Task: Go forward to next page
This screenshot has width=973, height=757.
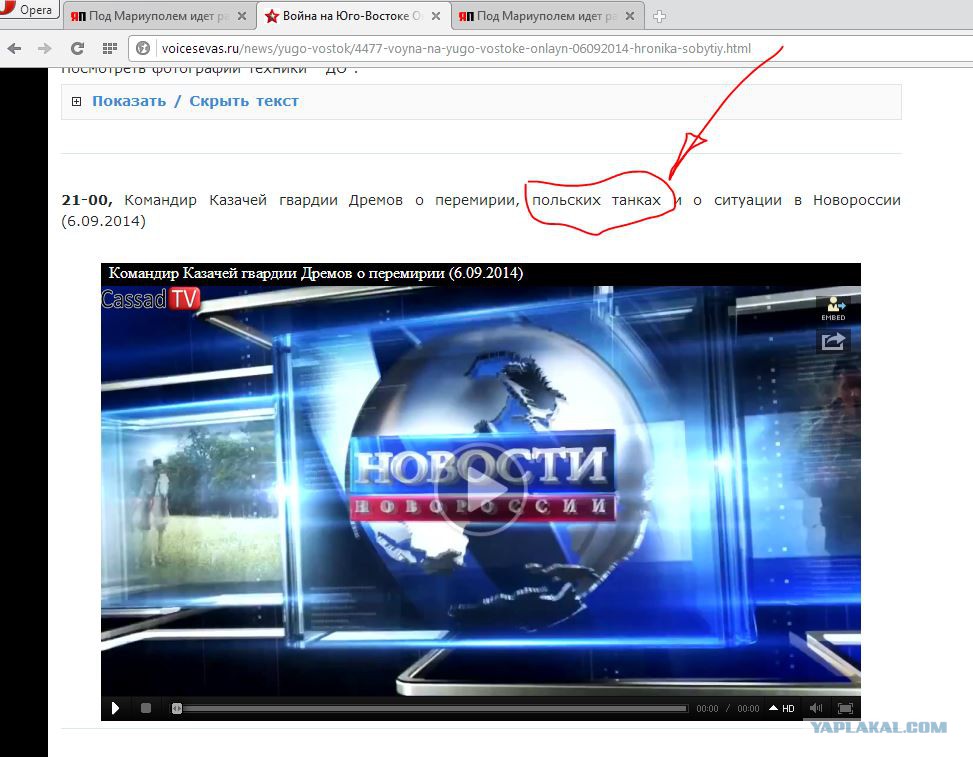Action: (45, 48)
